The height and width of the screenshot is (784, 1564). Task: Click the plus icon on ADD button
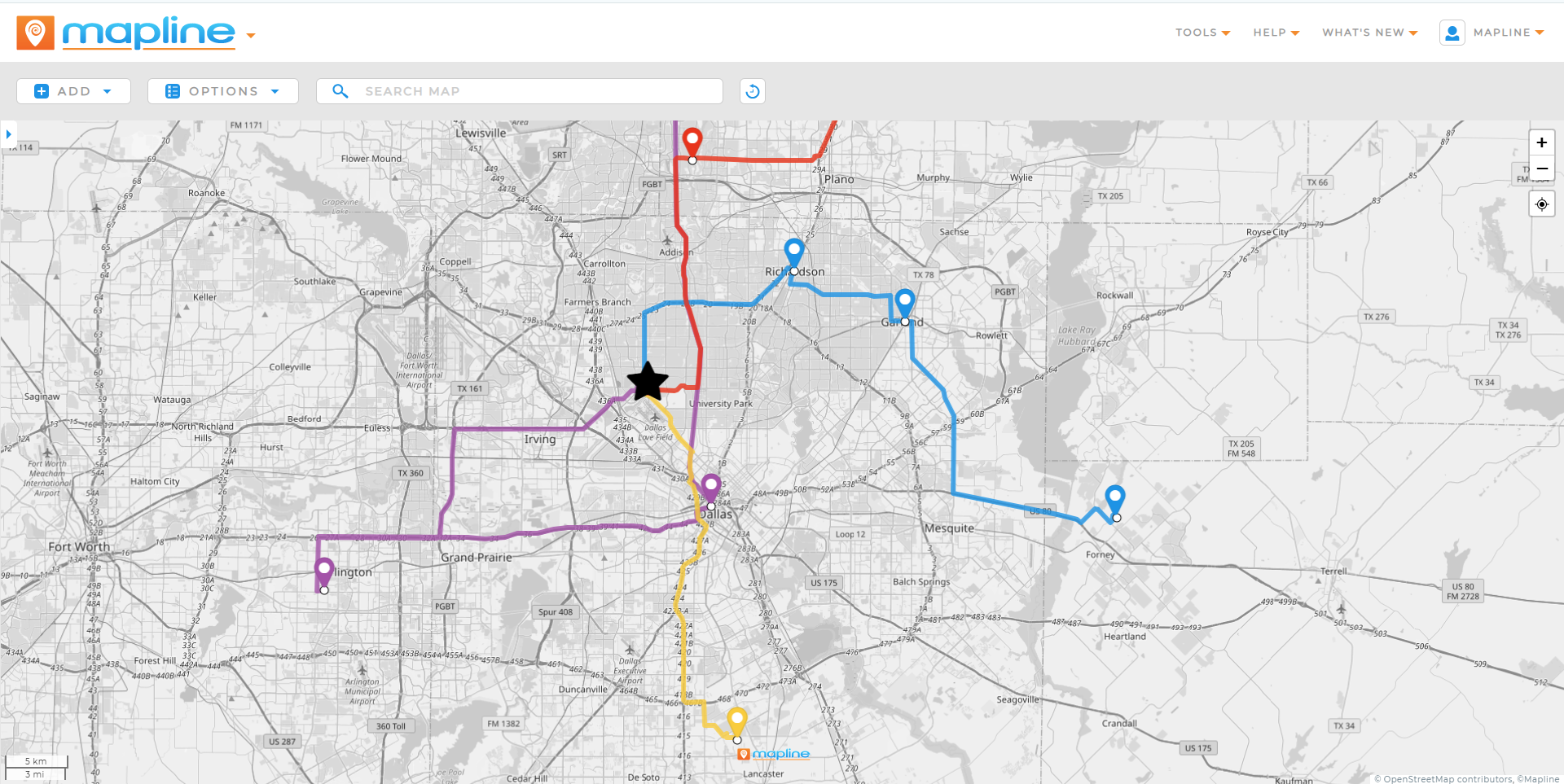point(41,90)
